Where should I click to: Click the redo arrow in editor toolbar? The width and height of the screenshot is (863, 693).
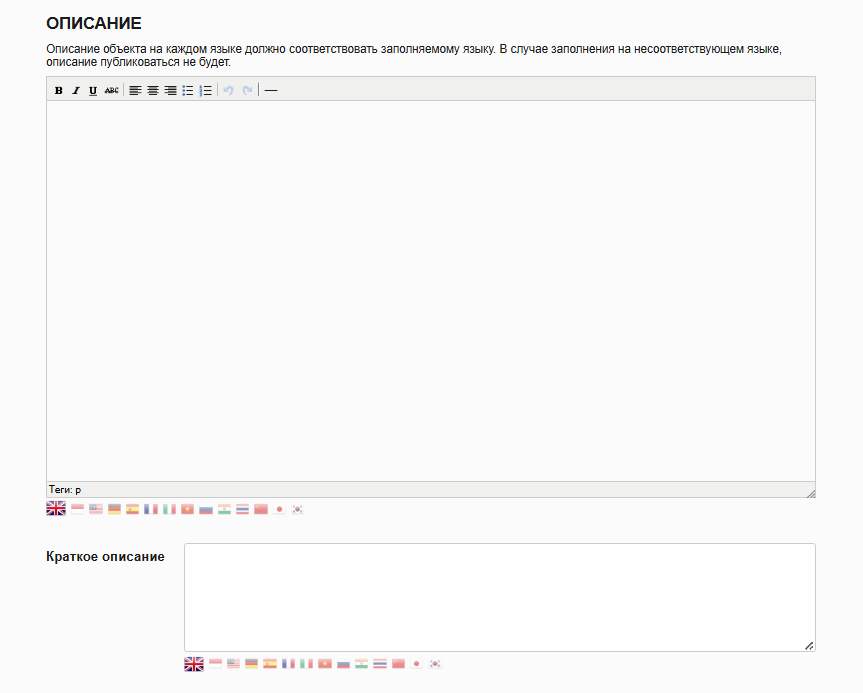(x=247, y=90)
